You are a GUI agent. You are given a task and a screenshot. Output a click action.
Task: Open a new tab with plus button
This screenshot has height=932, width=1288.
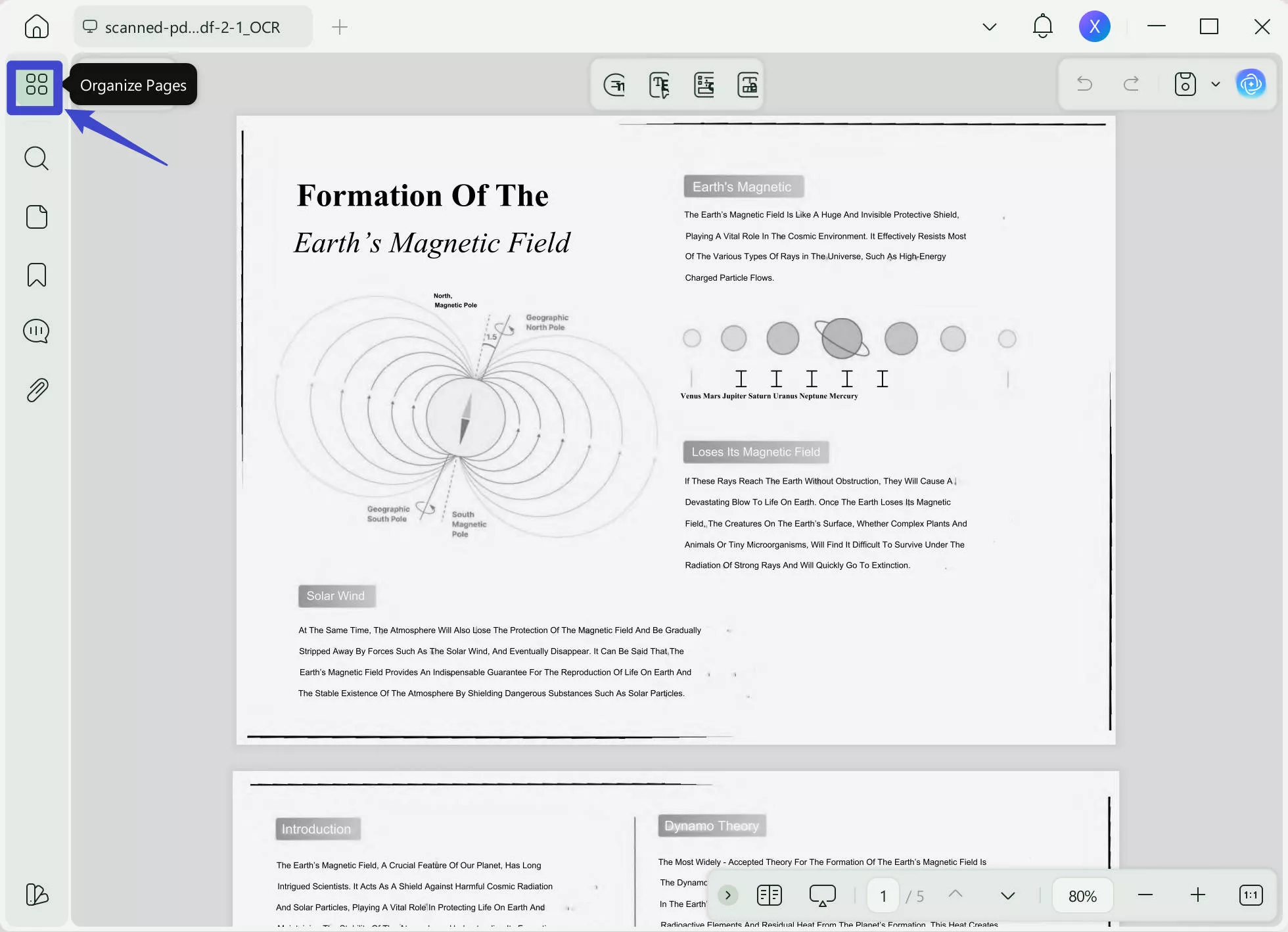(x=340, y=27)
